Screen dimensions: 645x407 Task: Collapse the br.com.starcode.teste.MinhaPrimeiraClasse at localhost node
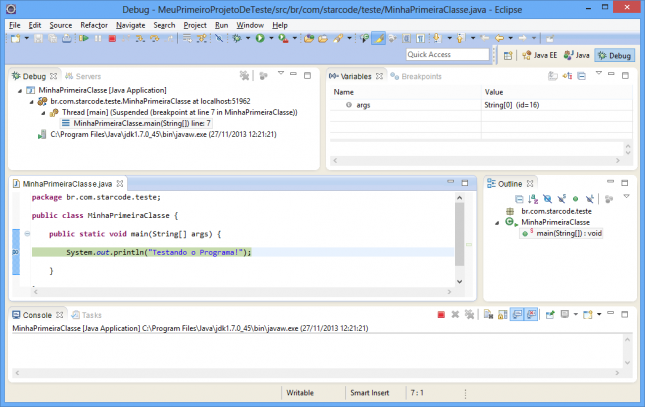[32, 102]
